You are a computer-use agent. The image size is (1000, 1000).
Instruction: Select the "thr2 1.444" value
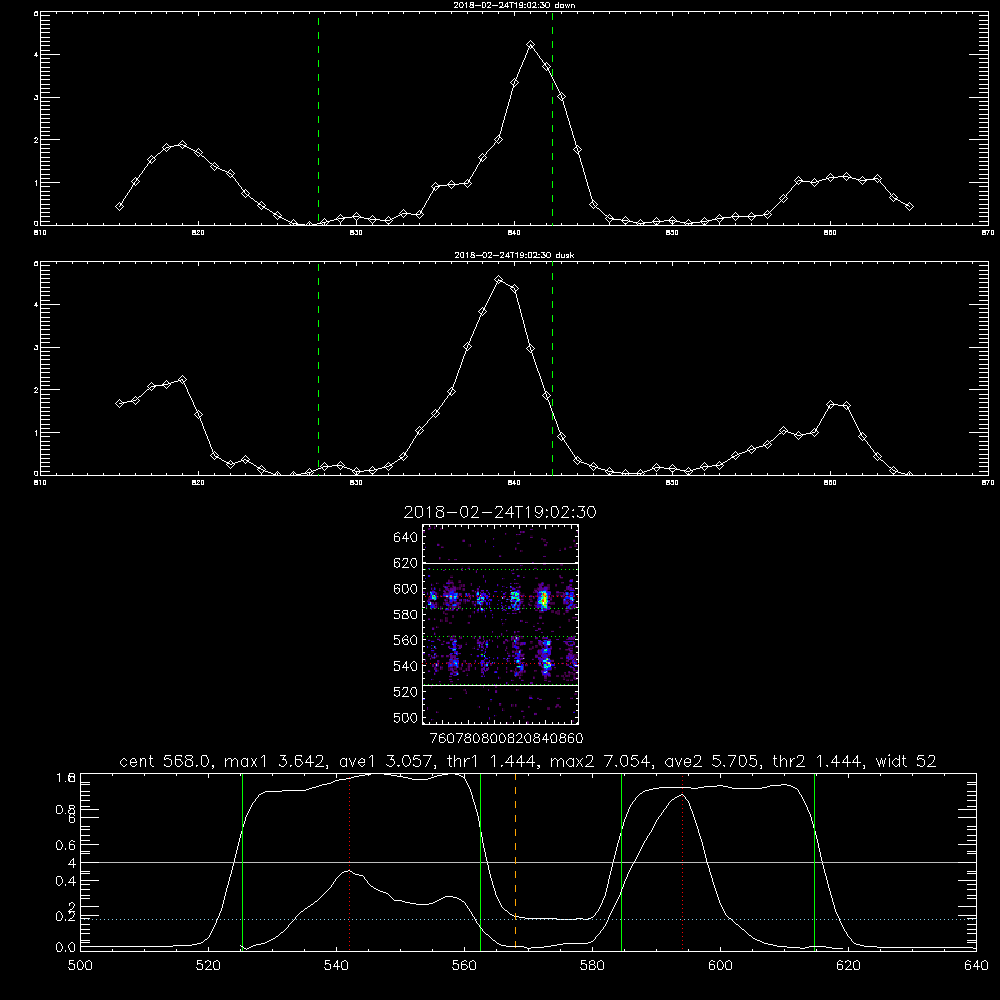(818, 761)
